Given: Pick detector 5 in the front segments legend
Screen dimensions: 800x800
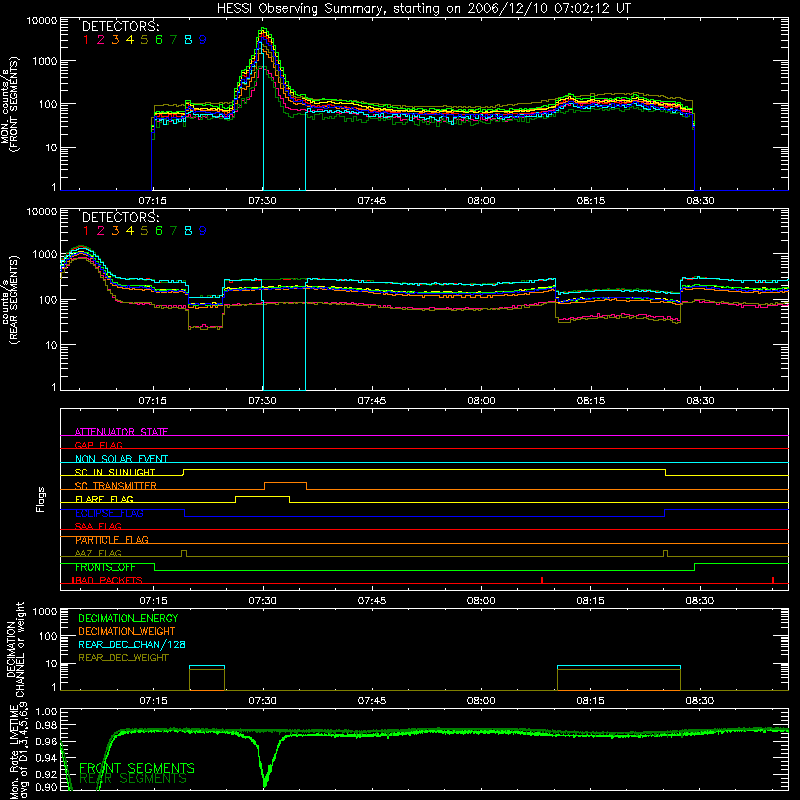Looking at the screenshot, I should click(x=144, y=40).
